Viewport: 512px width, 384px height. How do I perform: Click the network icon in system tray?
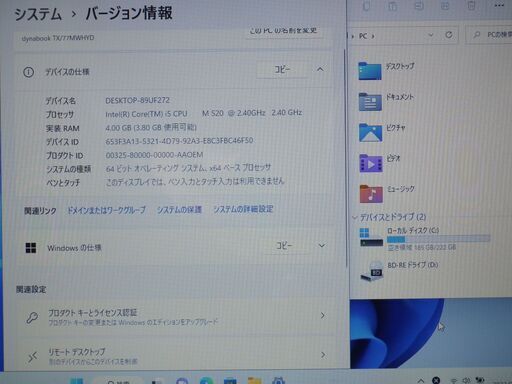[454, 380]
